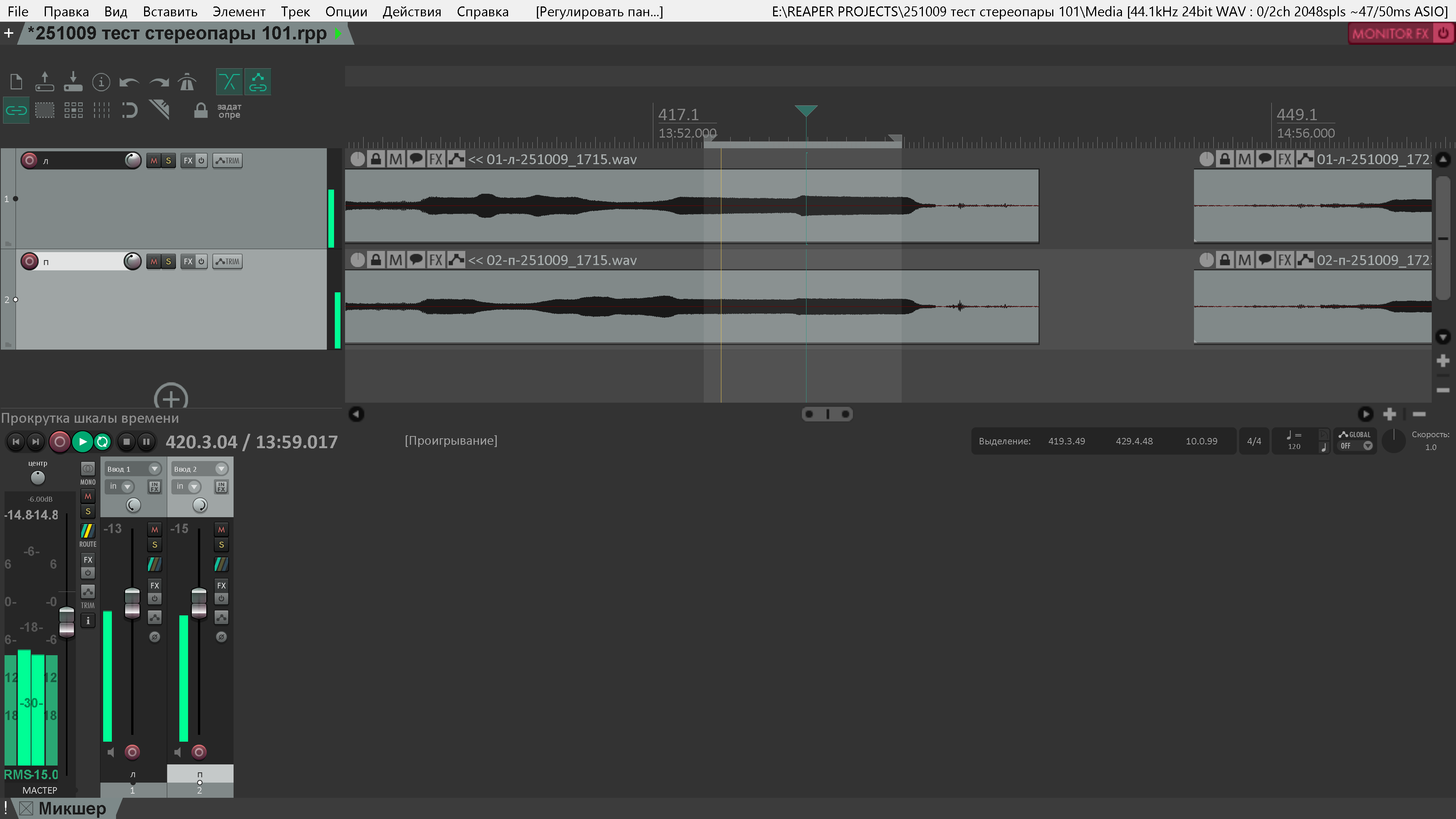Toggle the MONITOR FX power button
This screenshot has width=1456, height=819.
[x=1443, y=33]
